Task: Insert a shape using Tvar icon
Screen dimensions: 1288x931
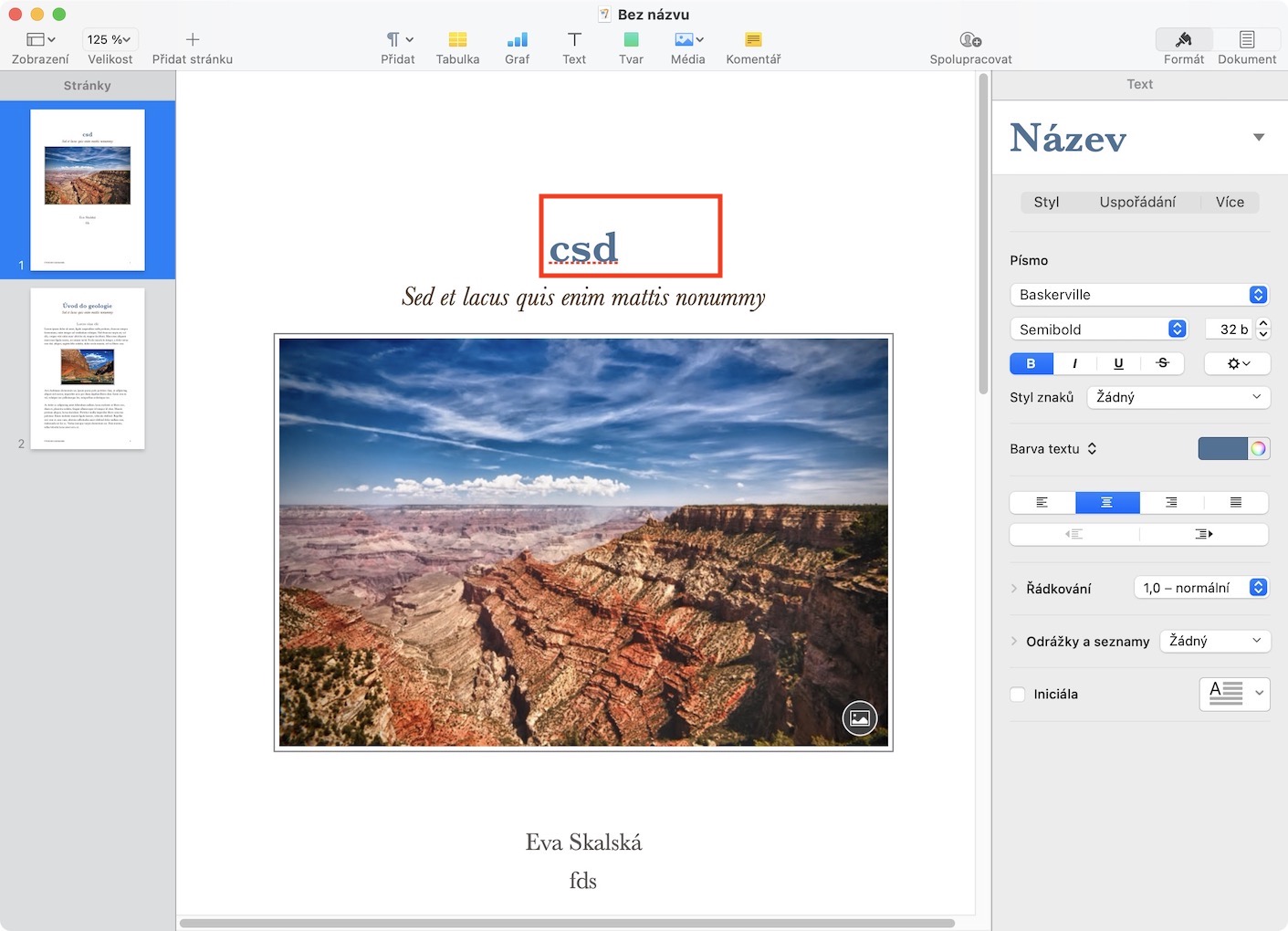Action: click(631, 39)
